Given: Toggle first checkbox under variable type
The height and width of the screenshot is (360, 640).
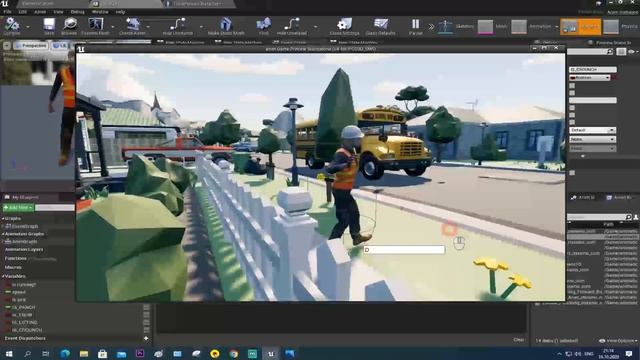Looking at the screenshot, I should coord(572,86).
